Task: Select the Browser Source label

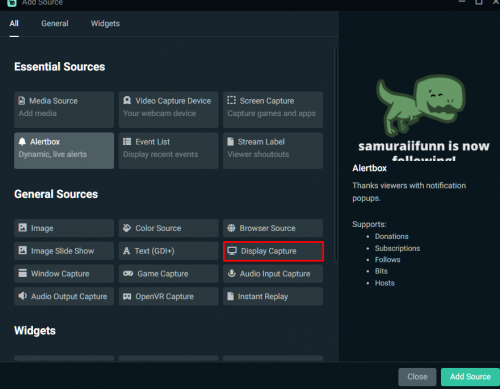Action: click(x=267, y=228)
